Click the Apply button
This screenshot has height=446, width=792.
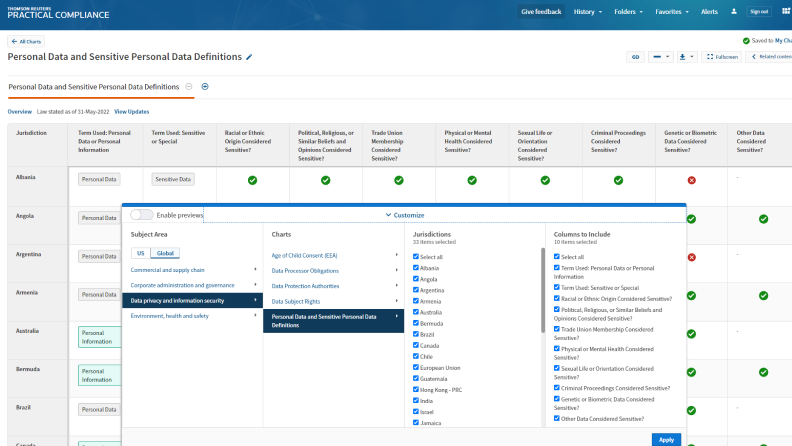tap(666, 439)
